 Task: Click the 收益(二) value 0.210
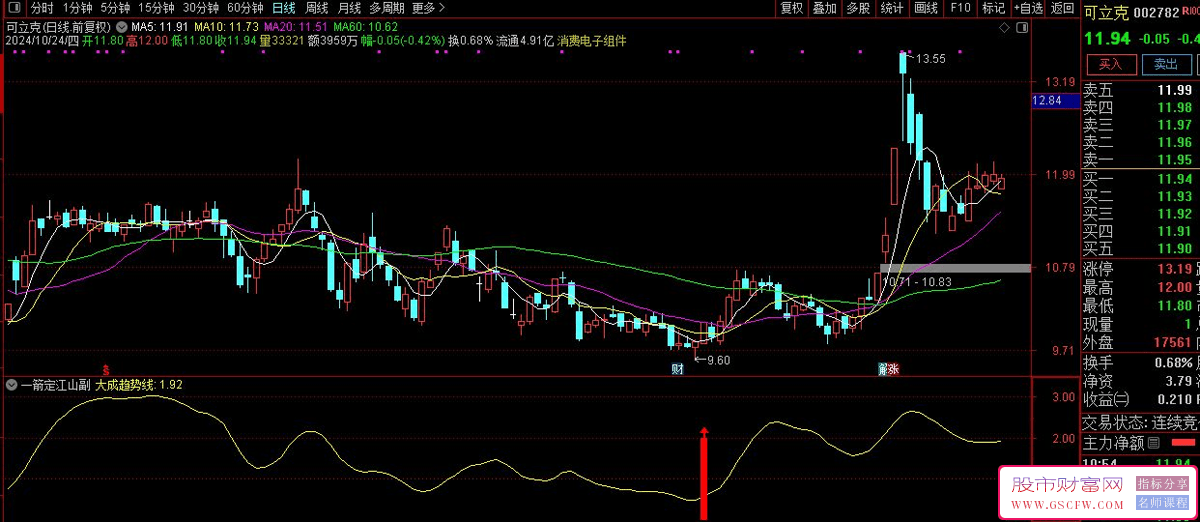click(1174, 399)
